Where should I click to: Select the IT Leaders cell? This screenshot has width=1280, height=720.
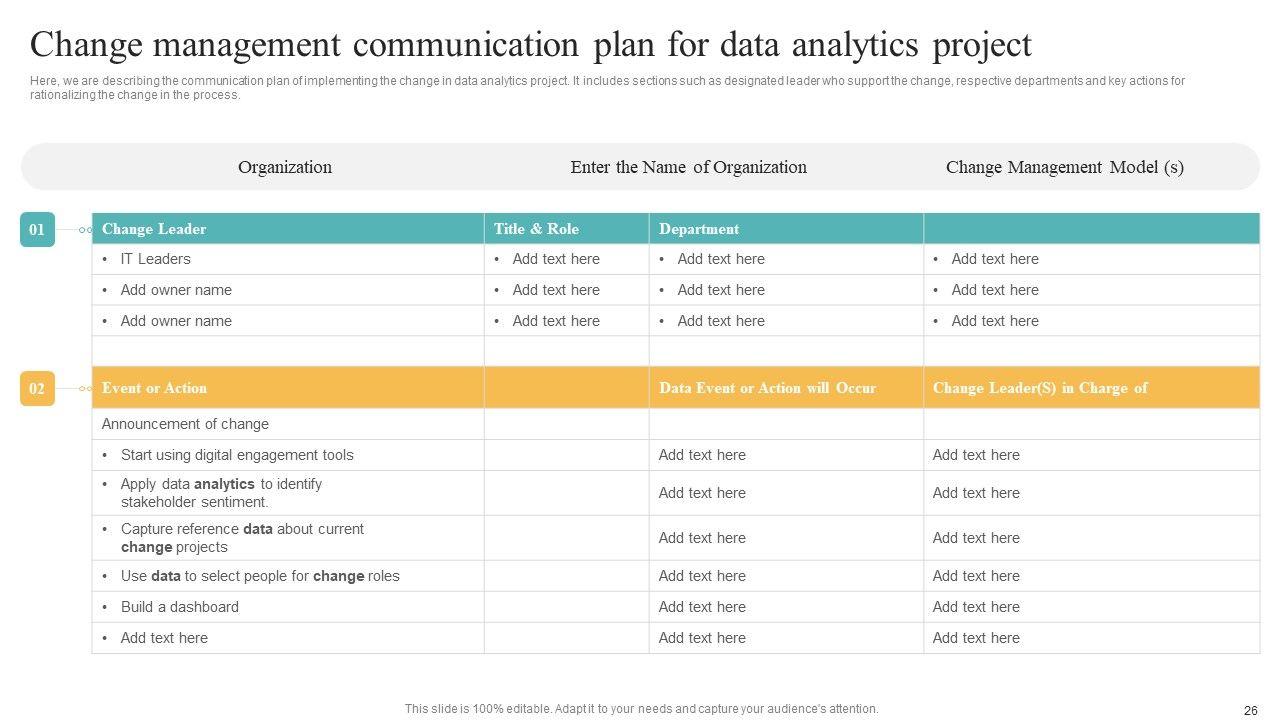pyautogui.click(x=155, y=259)
